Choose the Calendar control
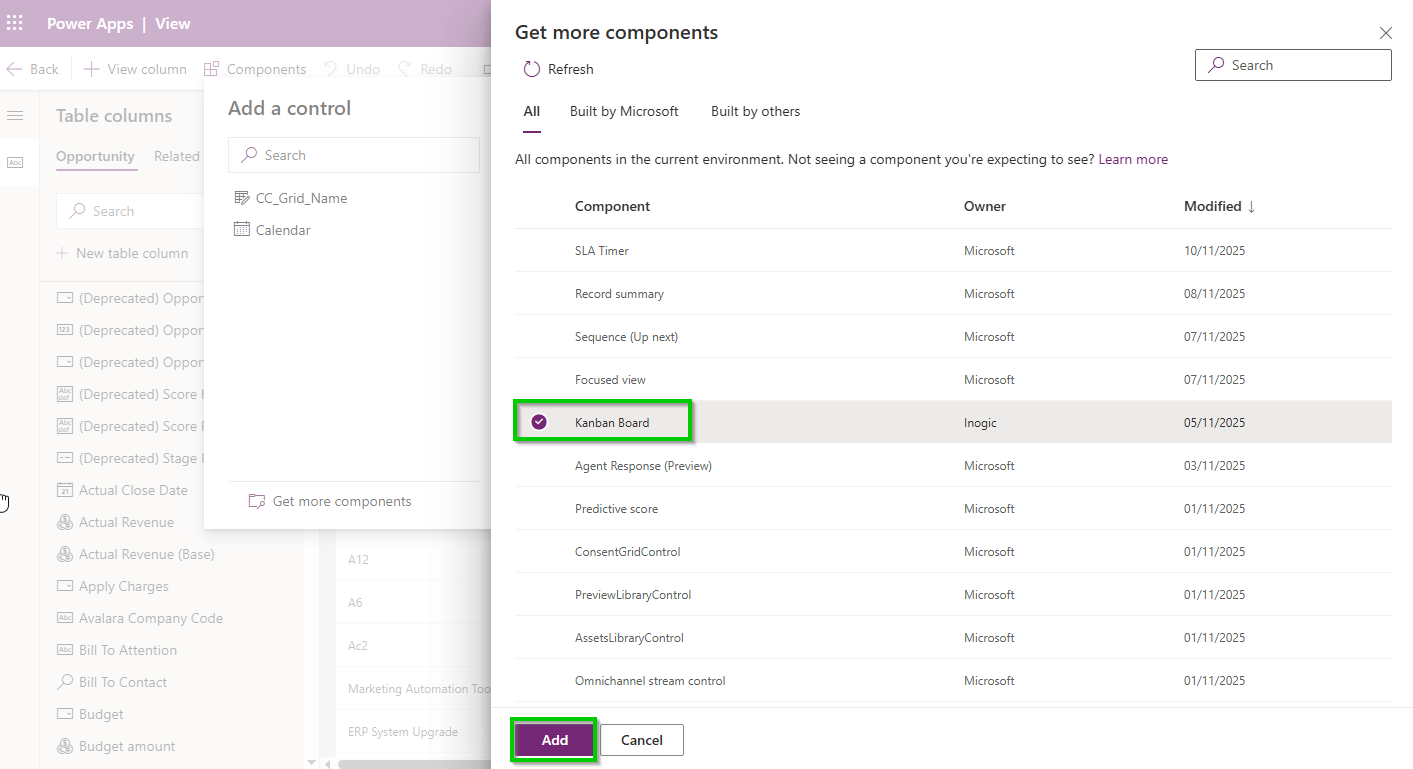The image size is (1413, 769). click(283, 230)
